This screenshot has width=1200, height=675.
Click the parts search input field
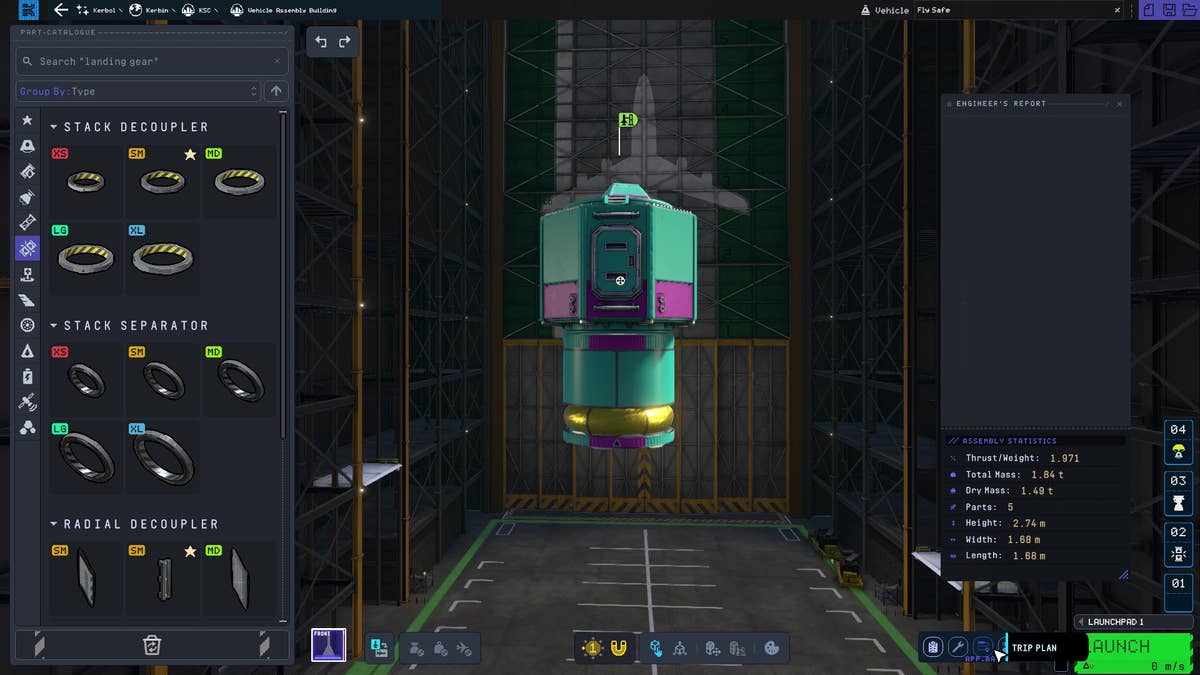[x=152, y=61]
